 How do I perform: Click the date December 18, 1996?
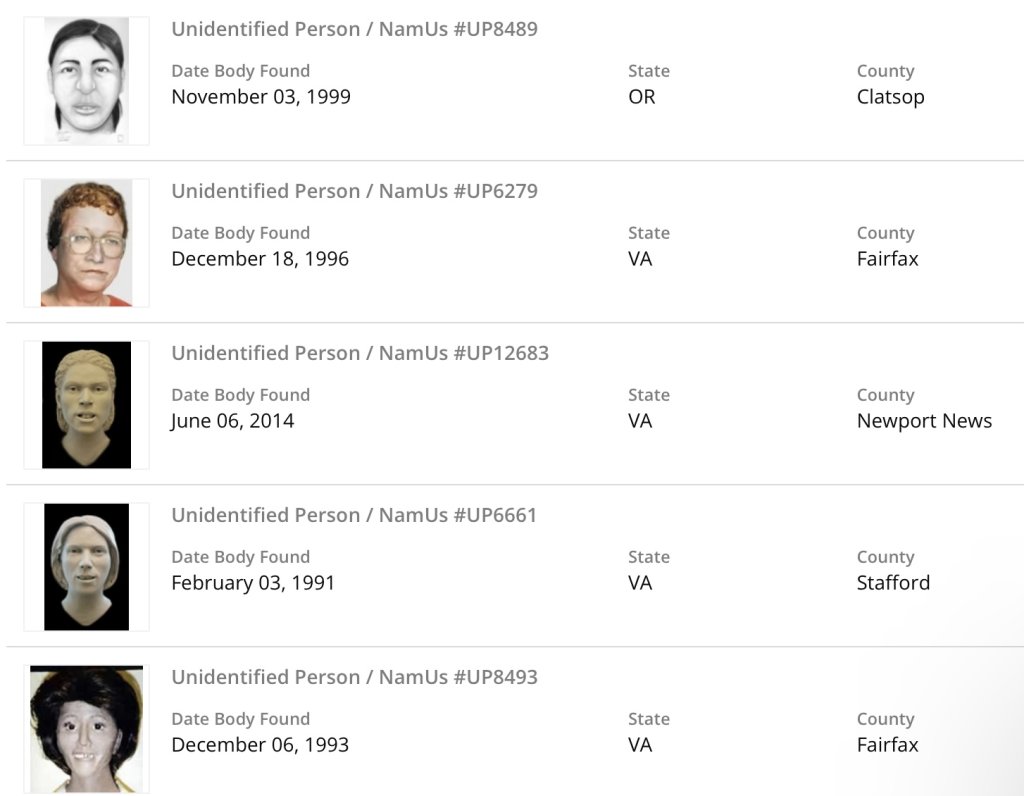[x=260, y=259]
